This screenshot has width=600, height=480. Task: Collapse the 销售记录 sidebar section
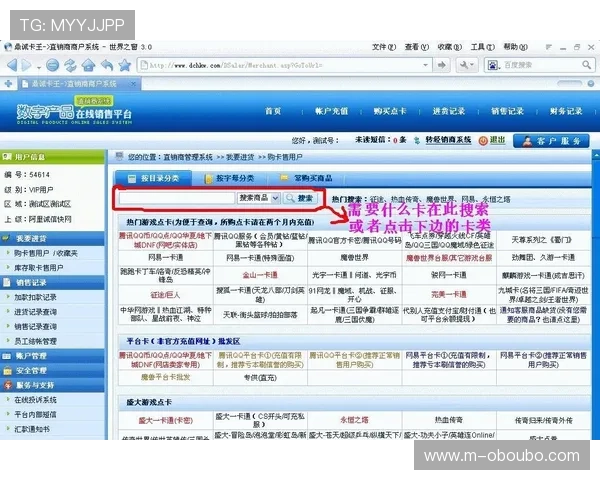point(52,282)
